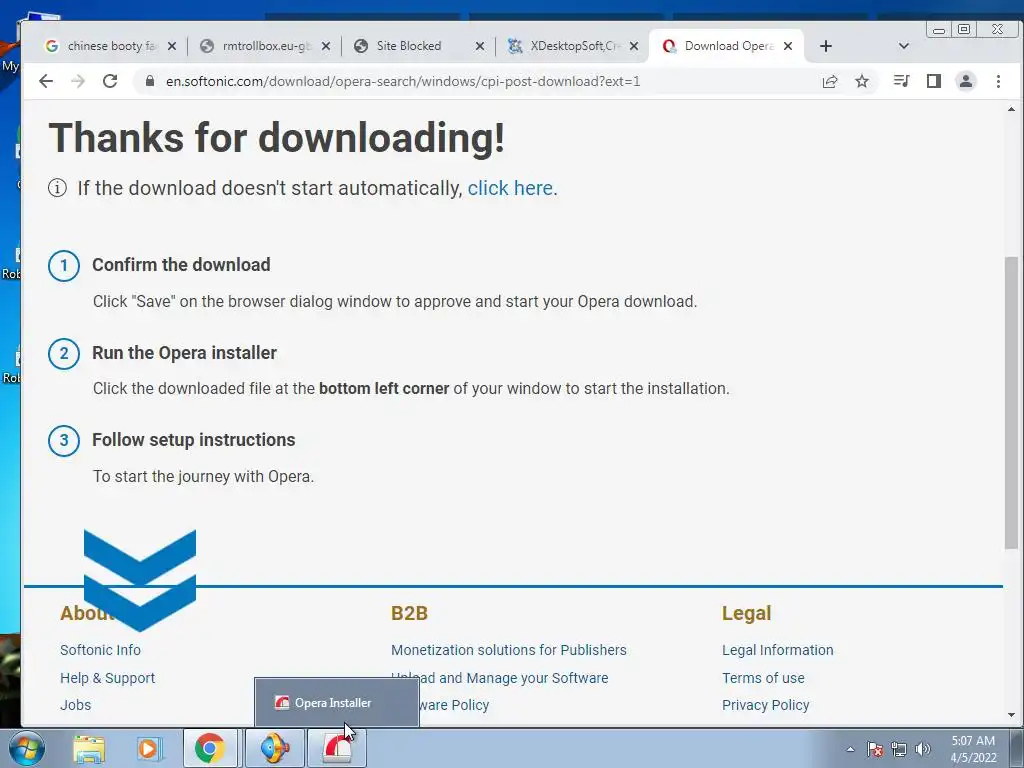Screen dimensions: 1024x768
Task: Select the Opera Installer preview thumbnail
Action: (336, 702)
